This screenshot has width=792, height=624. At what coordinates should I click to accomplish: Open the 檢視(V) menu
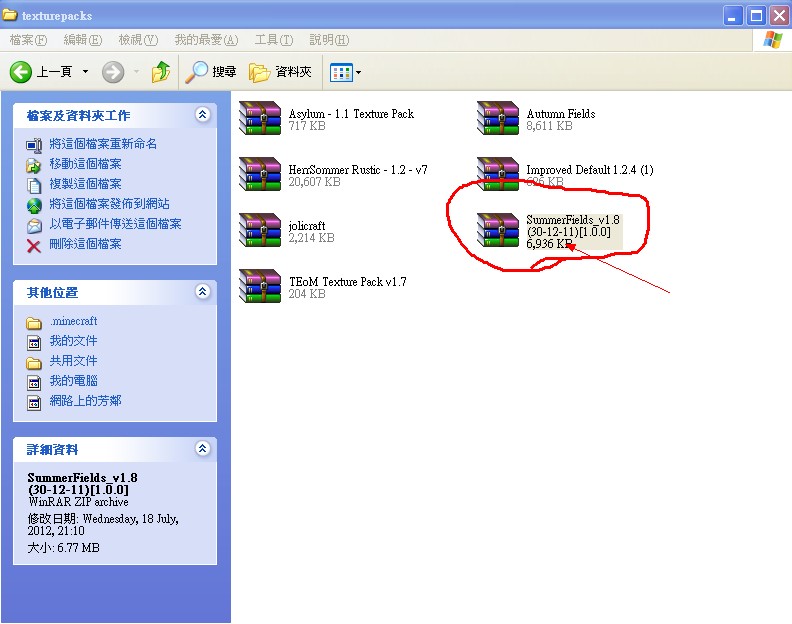(138, 40)
